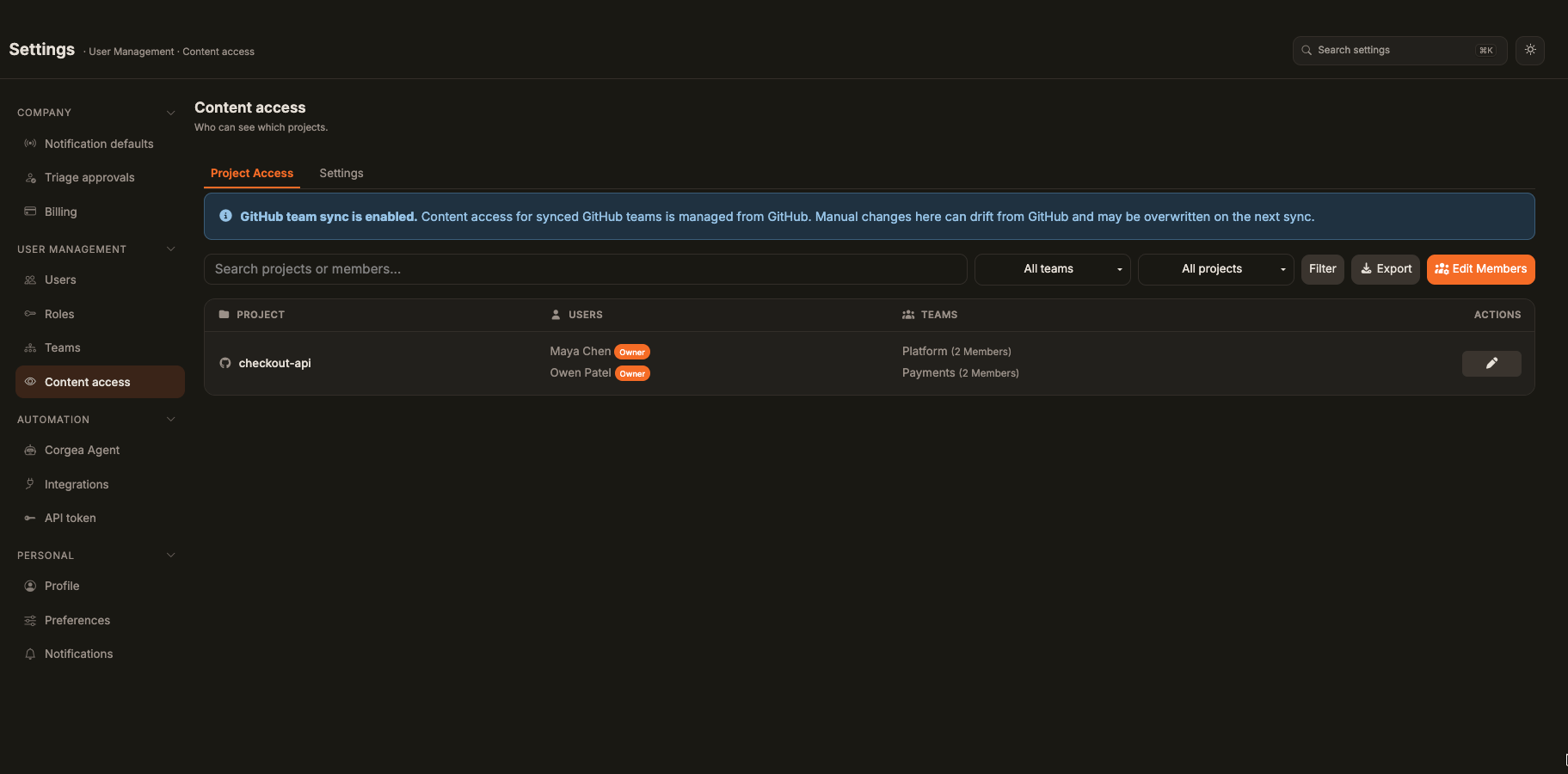Viewport: 1568px width, 774px height.
Task: Click the Owen Patel user entry
Action: 580,372
